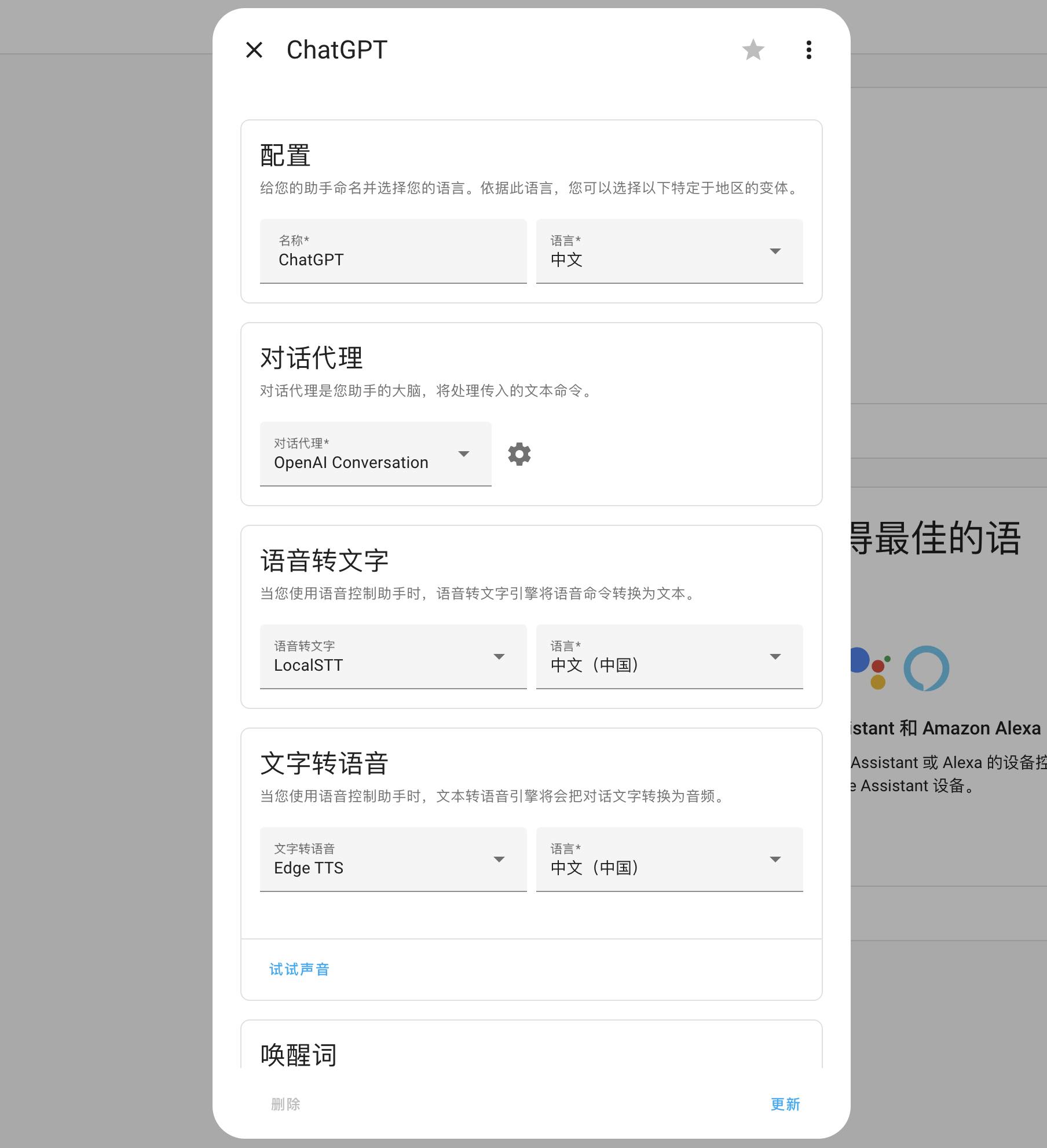Viewport: 1047px width, 1148px height.
Task: Click the ChatGPT name input field
Action: 393,259
